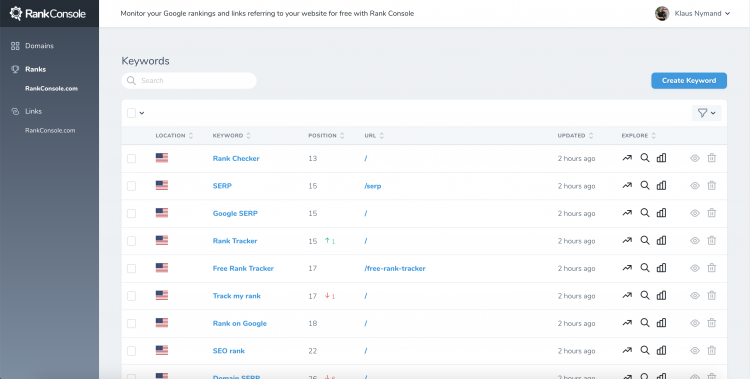
Task: Open the SEO rank keyword link
Action: 229,351
